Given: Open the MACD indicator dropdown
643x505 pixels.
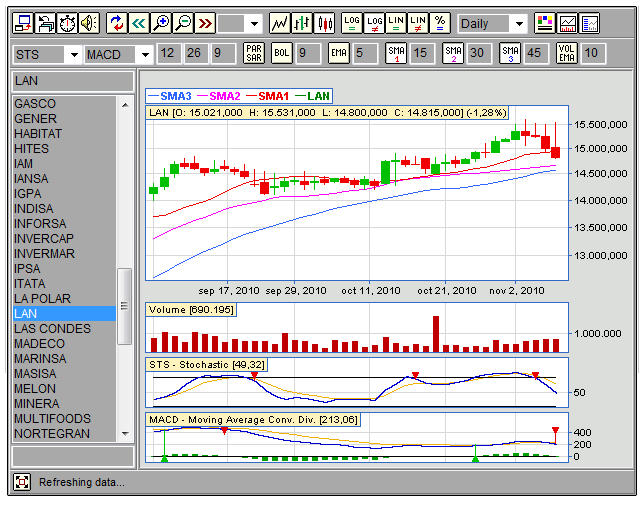Looking at the screenshot, I should (144, 54).
